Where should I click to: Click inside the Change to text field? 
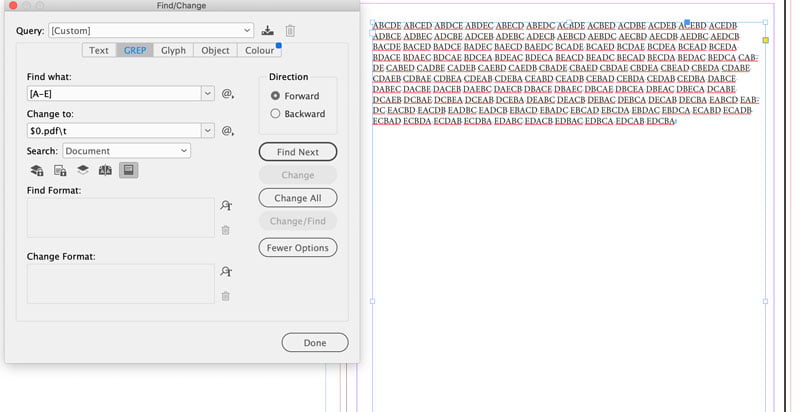click(x=113, y=130)
